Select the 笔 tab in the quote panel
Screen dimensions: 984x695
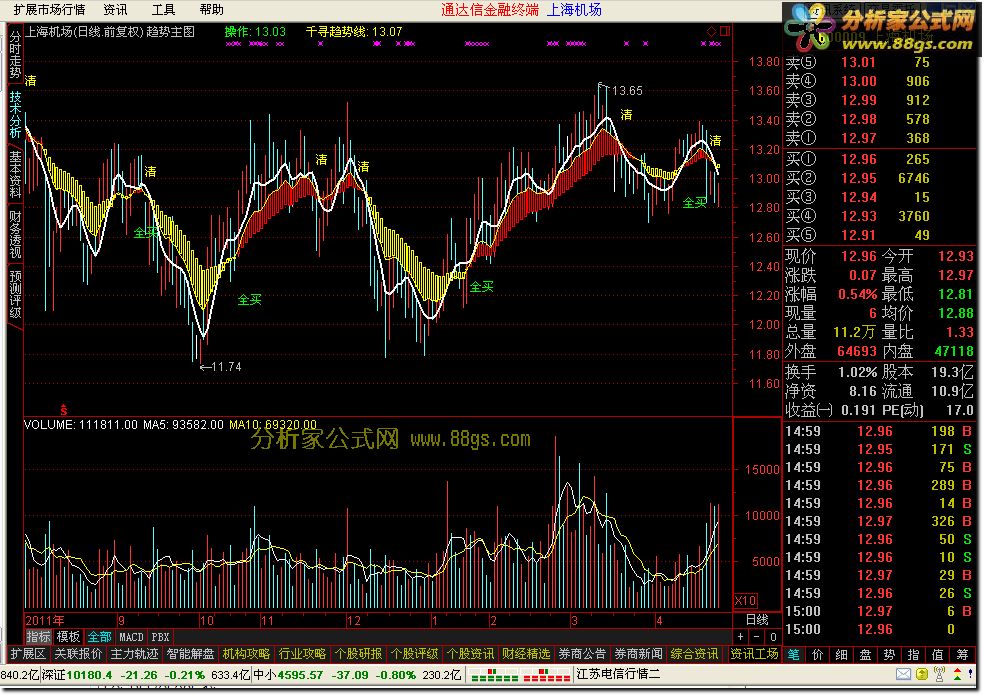[794, 654]
